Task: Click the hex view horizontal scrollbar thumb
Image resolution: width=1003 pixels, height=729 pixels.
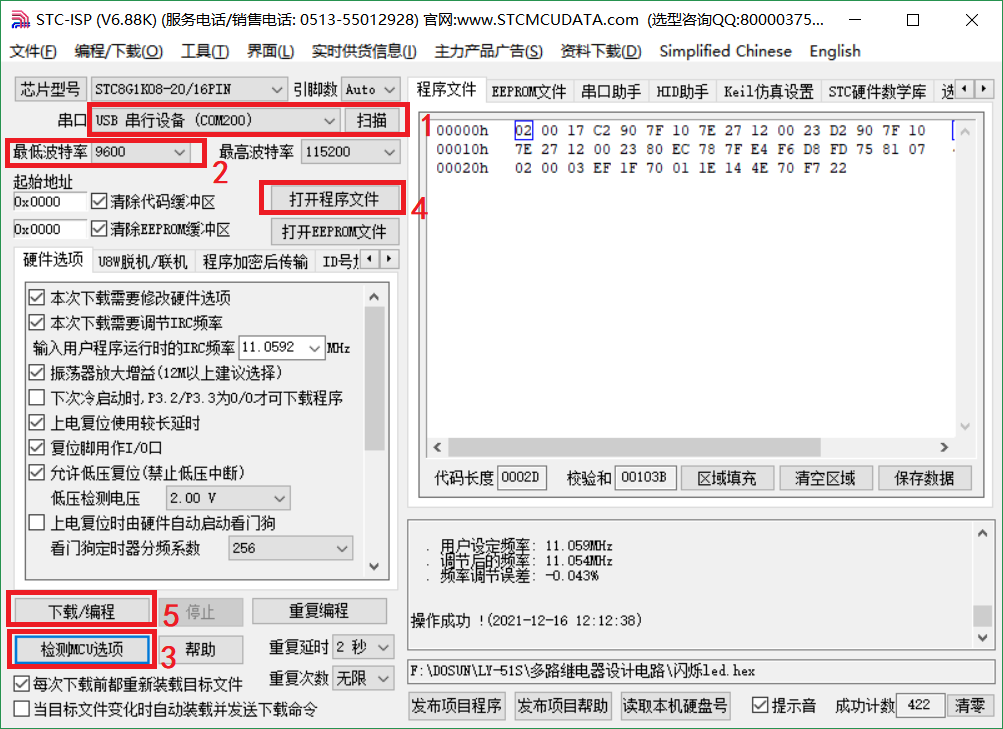Action: click(x=634, y=447)
